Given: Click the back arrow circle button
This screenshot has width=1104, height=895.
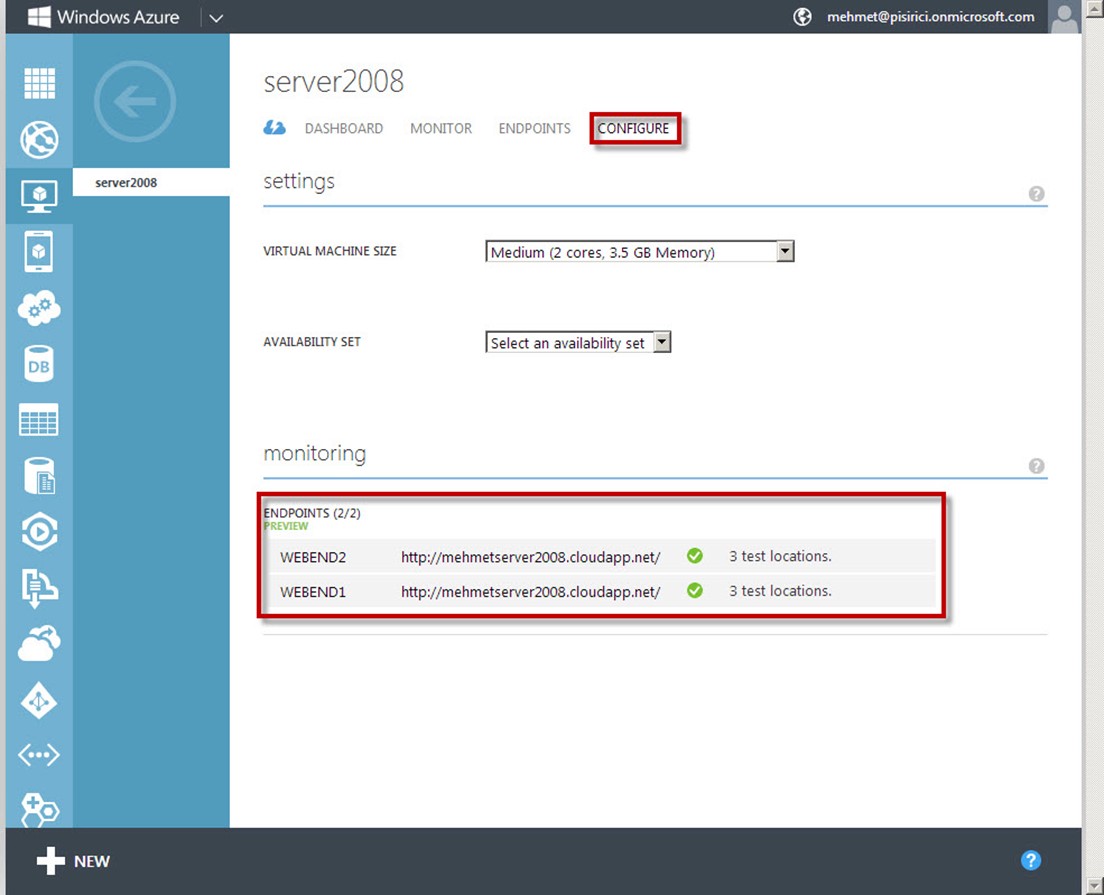Looking at the screenshot, I should click(x=134, y=101).
